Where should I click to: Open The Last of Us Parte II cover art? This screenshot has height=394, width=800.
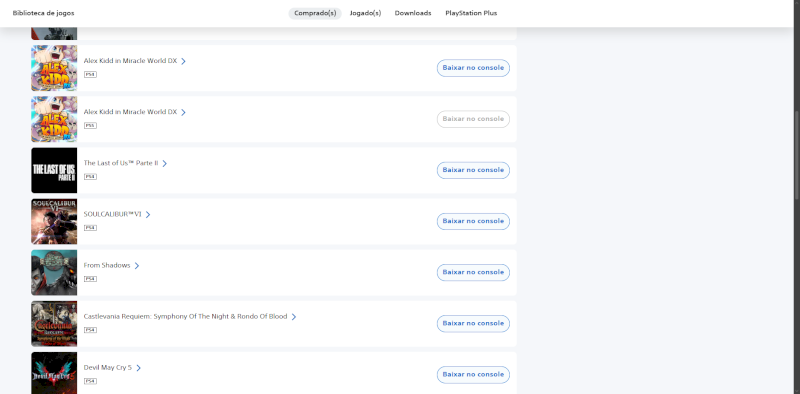[x=54, y=170]
